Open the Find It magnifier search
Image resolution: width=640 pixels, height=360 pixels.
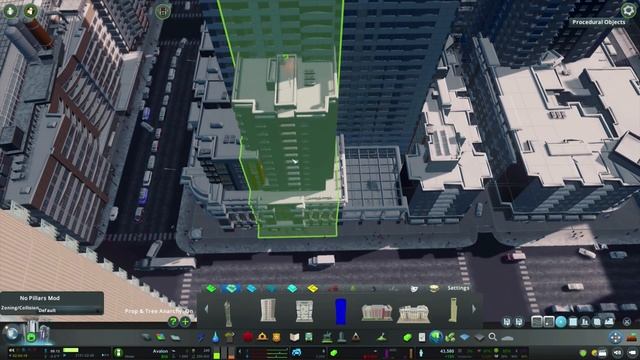click(493, 337)
